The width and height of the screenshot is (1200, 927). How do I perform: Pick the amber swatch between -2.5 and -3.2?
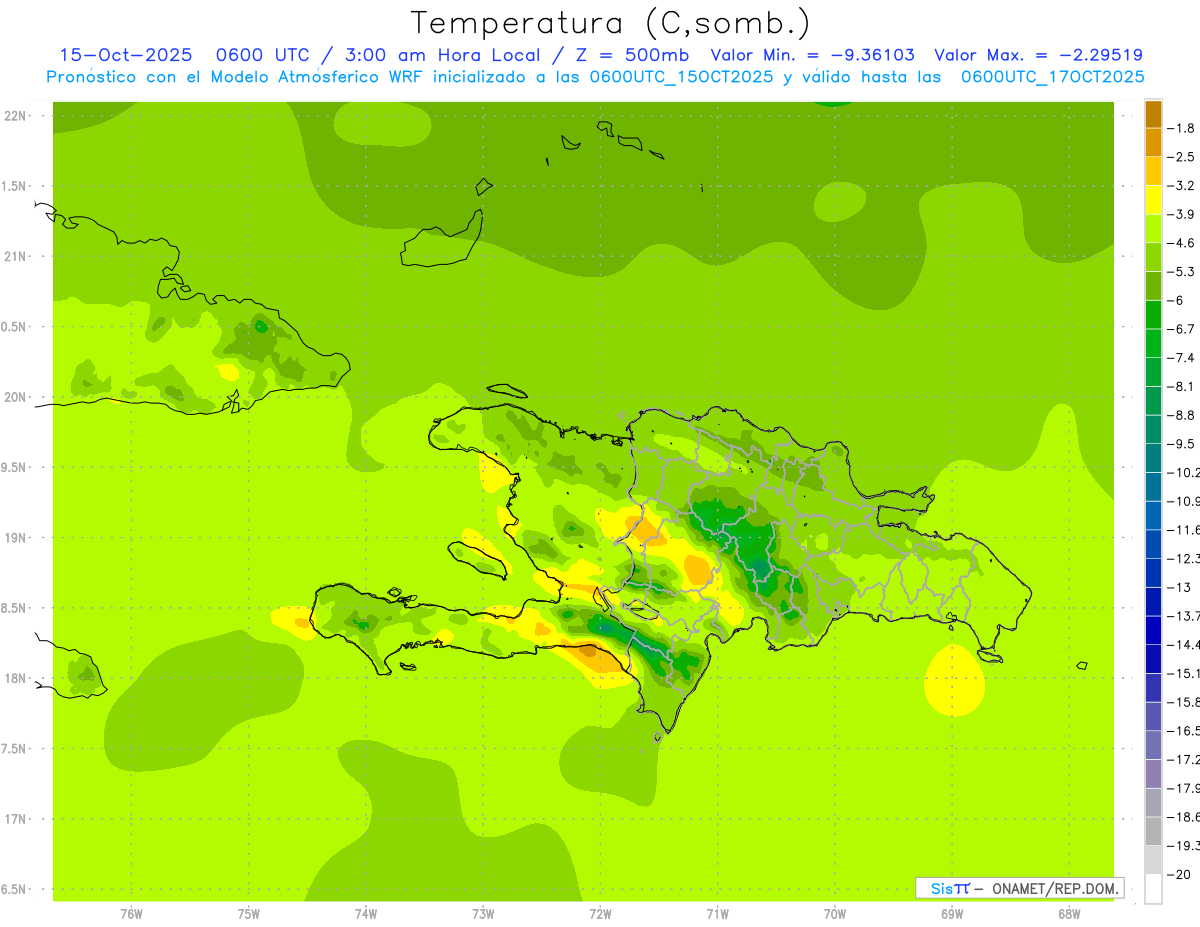pos(1153,172)
